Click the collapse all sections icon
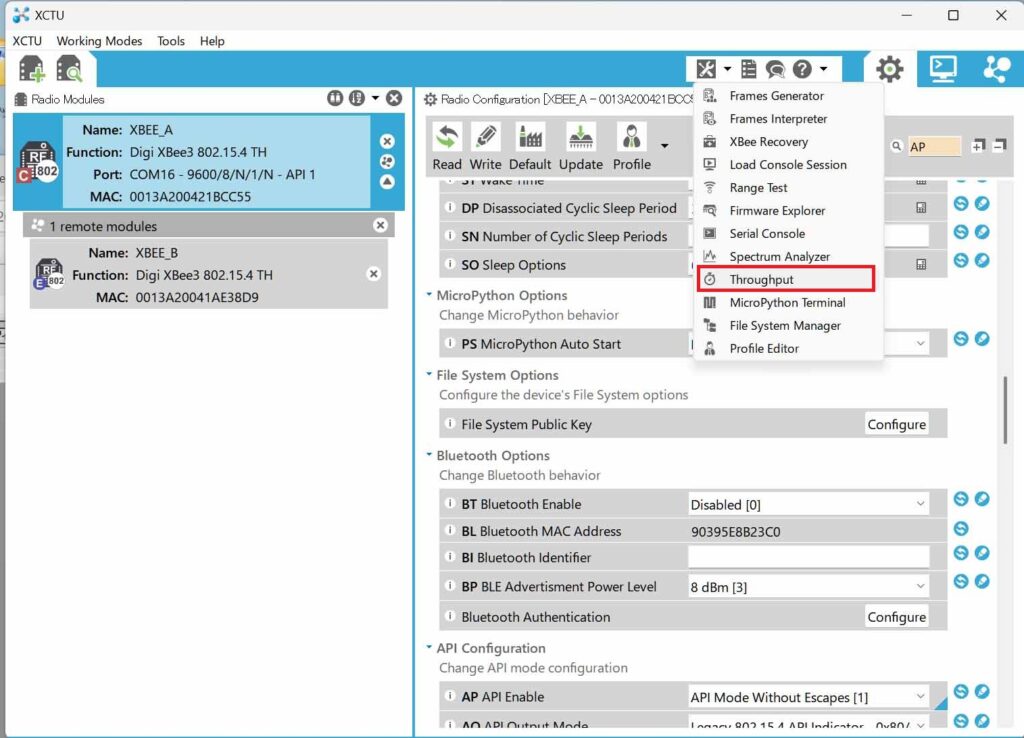The height and width of the screenshot is (738, 1024). 999,146
